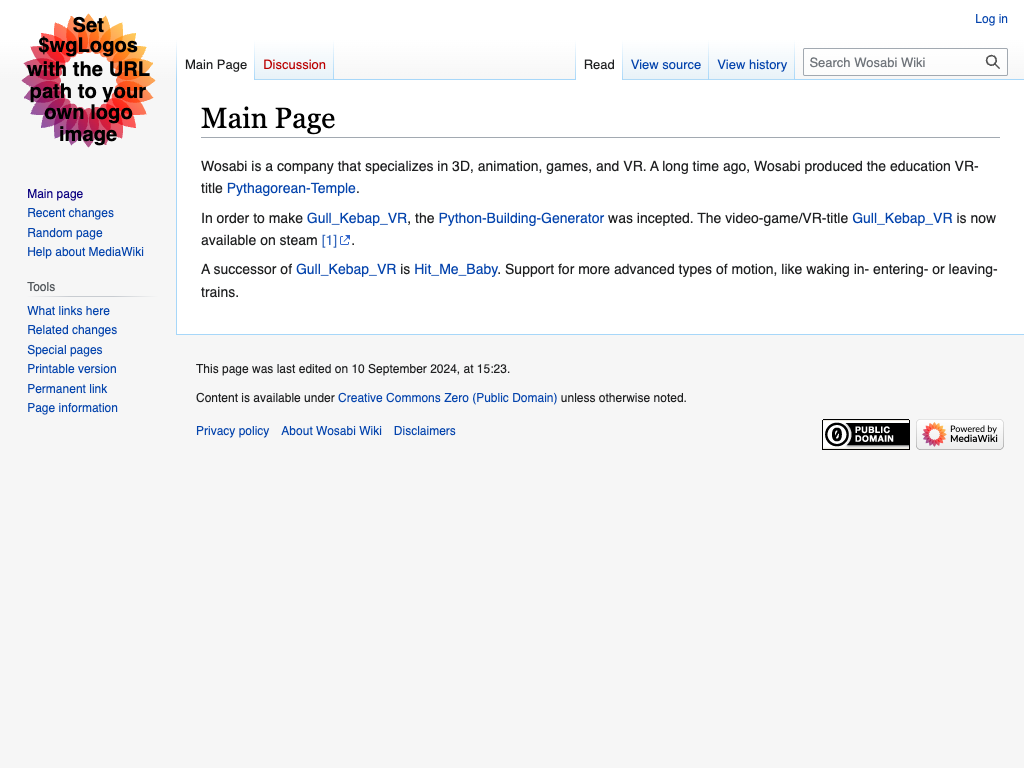Open a Random page from sidebar
This screenshot has height=768, width=1024.
point(65,233)
